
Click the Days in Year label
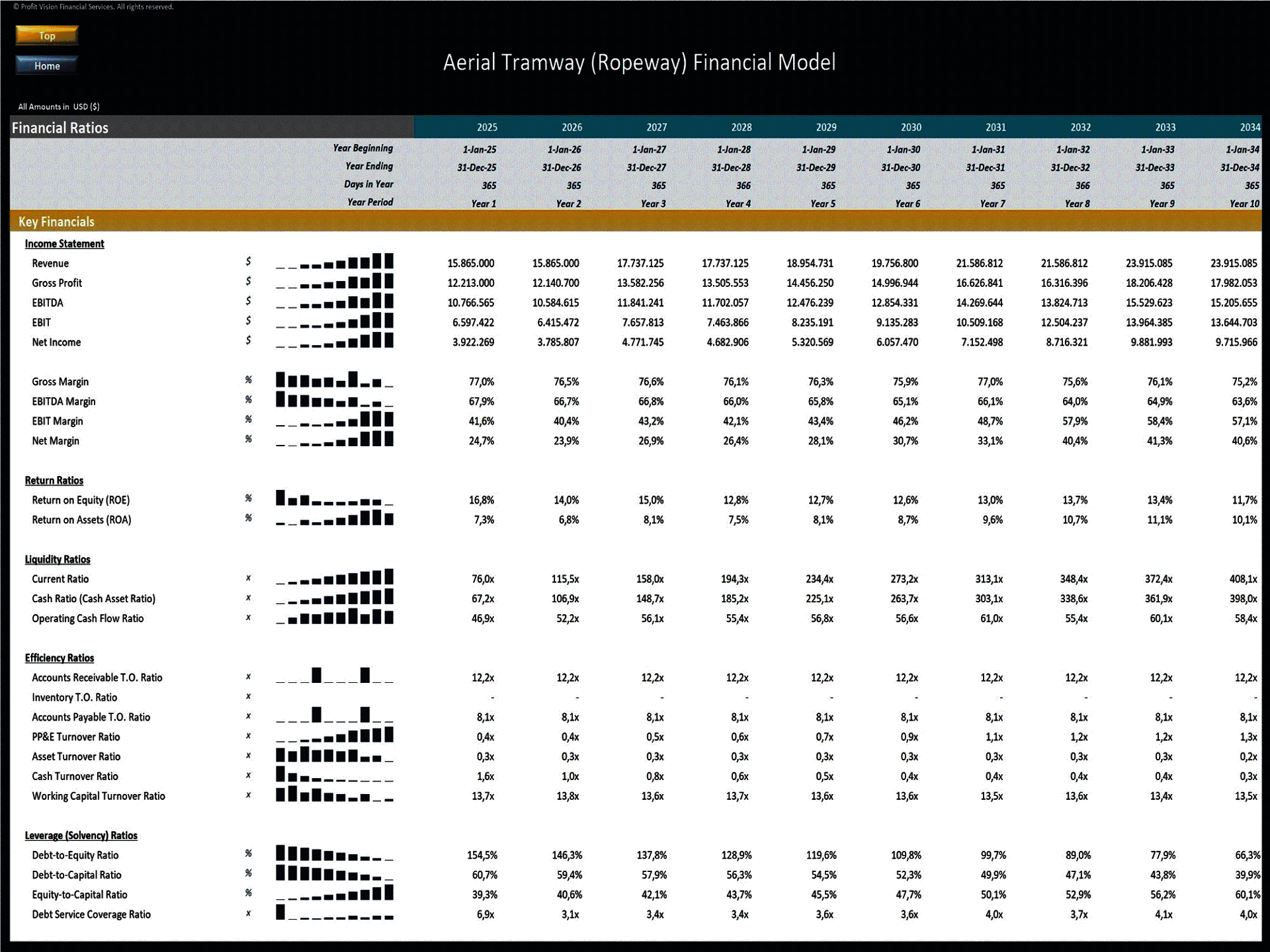point(368,184)
